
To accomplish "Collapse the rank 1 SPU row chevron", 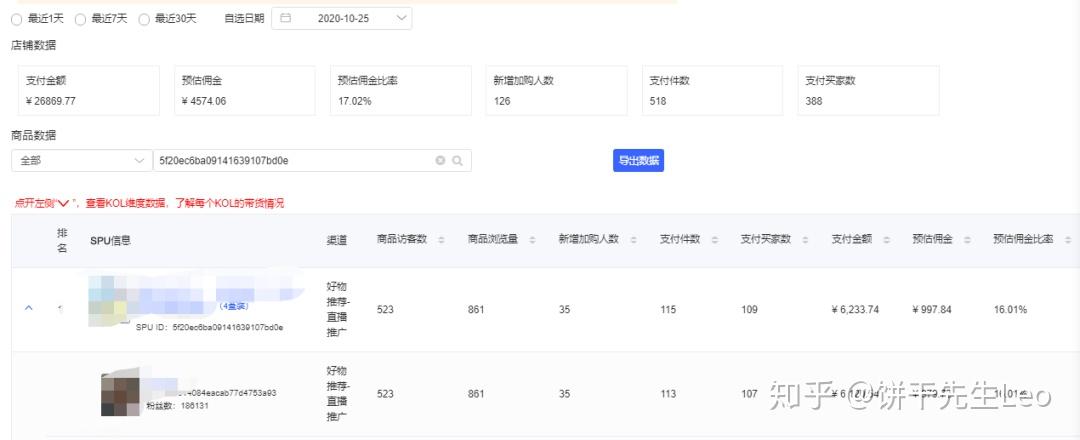I will (x=28, y=308).
